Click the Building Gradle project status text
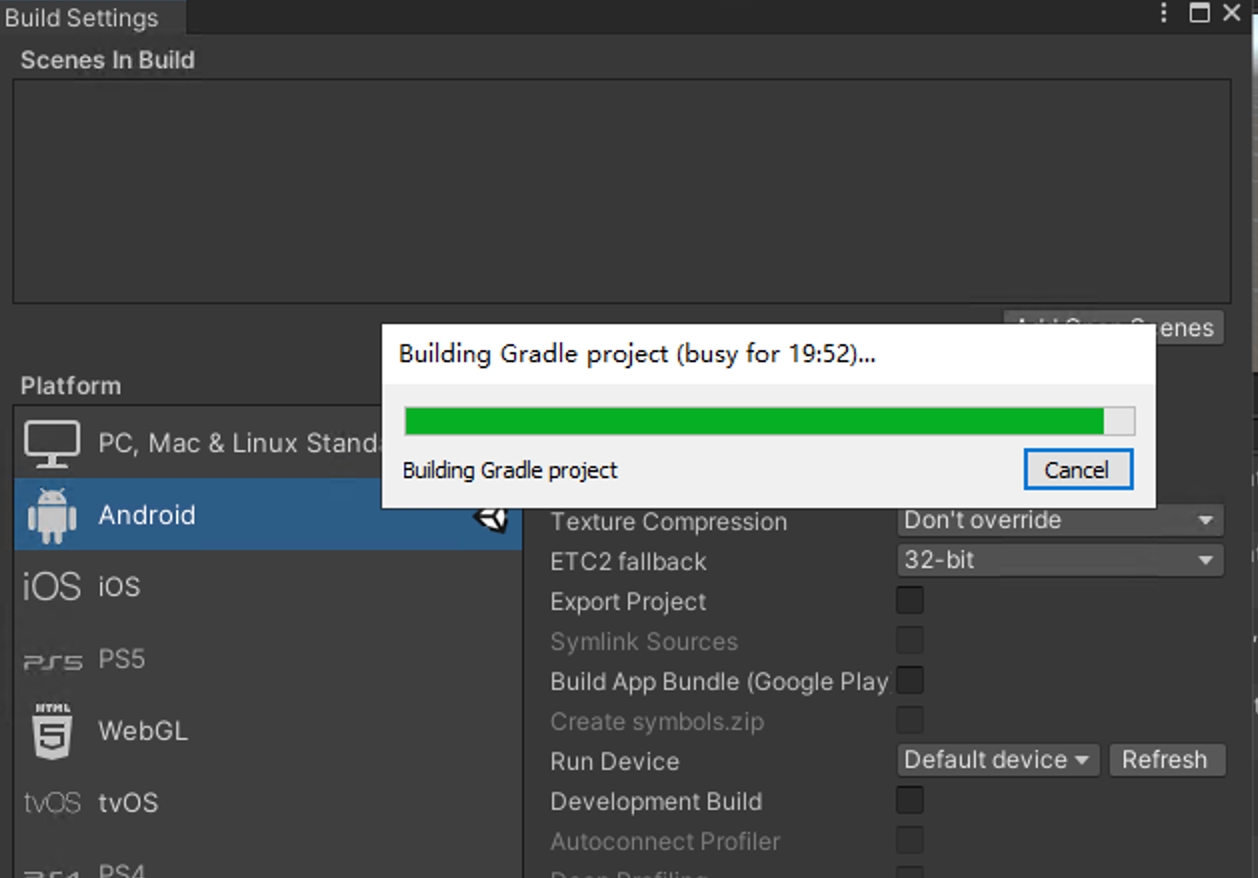Image resolution: width=1258 pixels, height=878 pixels. point(510,470)
